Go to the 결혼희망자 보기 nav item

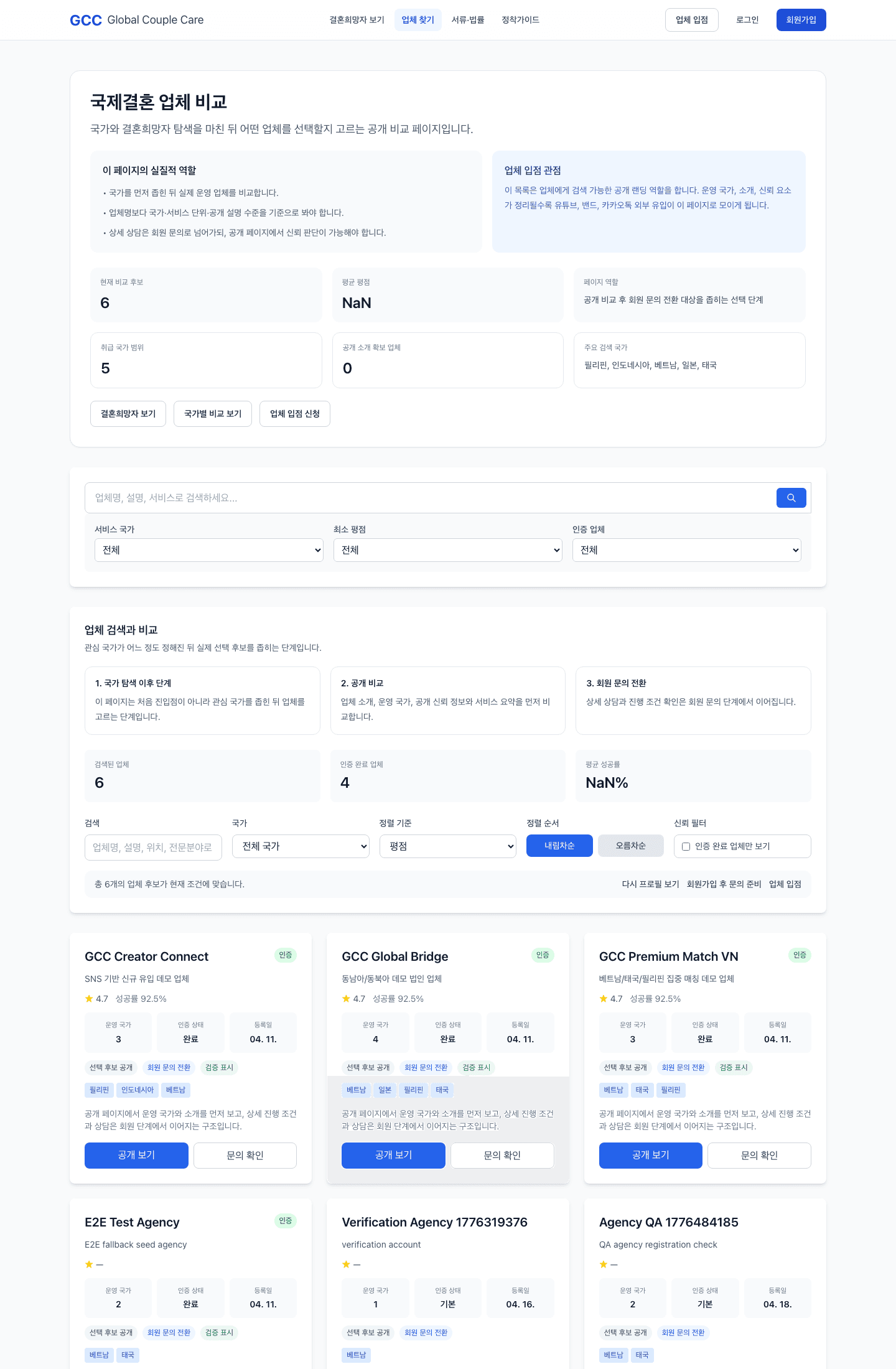coord(357,20)
